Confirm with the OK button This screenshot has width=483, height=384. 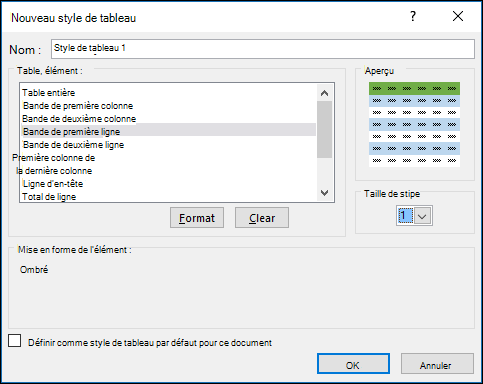[x=353, y=364]
